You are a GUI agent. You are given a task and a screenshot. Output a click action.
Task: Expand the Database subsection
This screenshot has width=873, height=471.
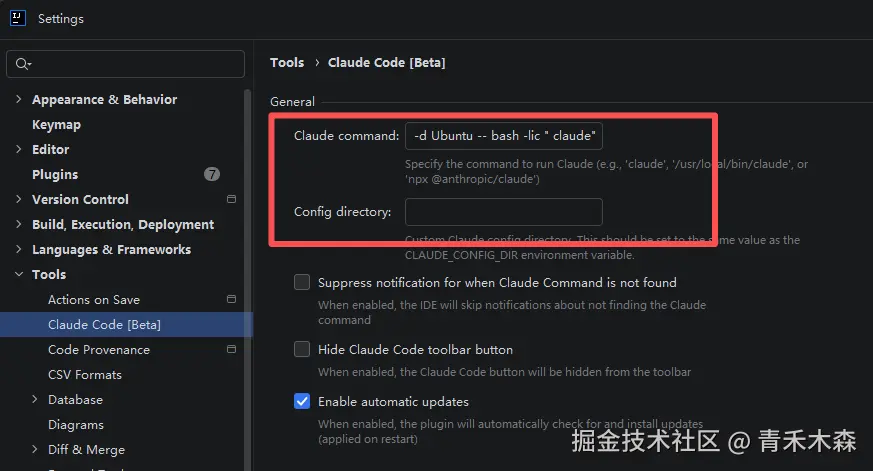click(x=35, y=399)
